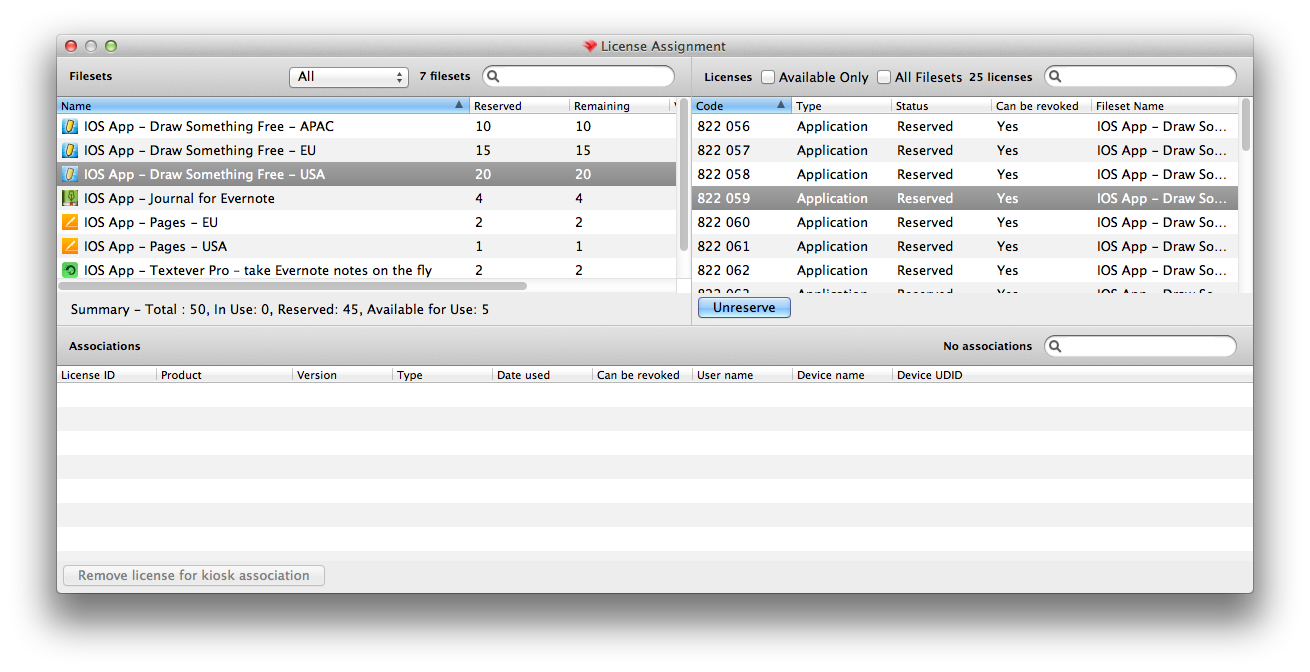Select the Textever Pro fileset row
1310x672 pixels.
tap(366, 270)
